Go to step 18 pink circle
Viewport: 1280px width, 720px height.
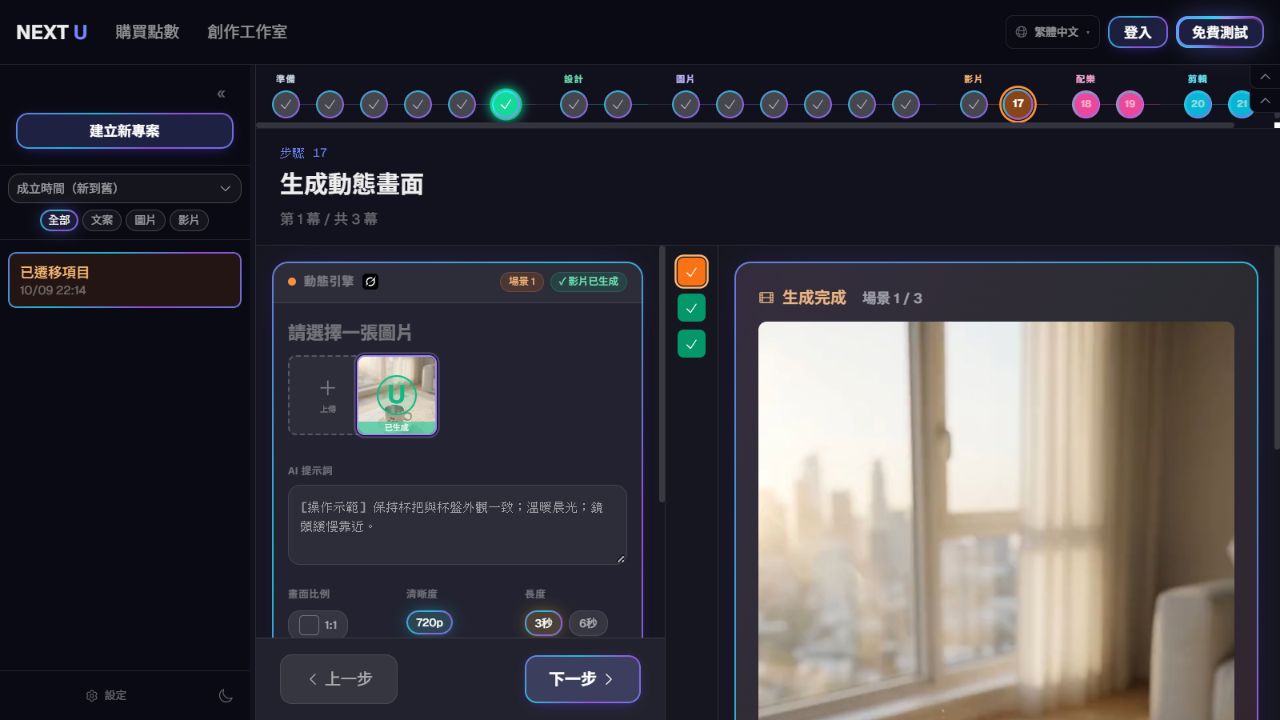coord(1086,104)
